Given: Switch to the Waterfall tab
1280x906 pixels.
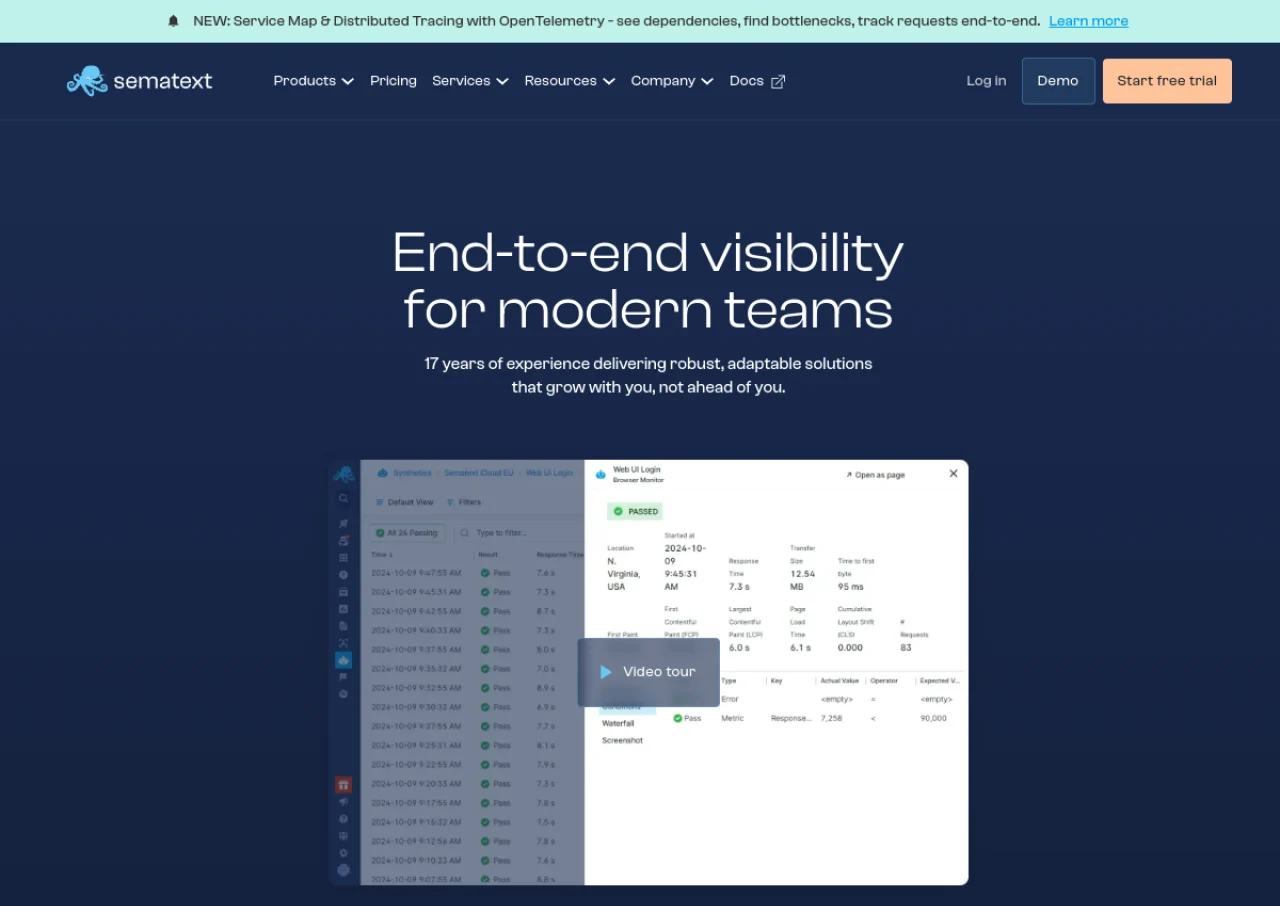Looking at the screenshot, I should point(618,723).
